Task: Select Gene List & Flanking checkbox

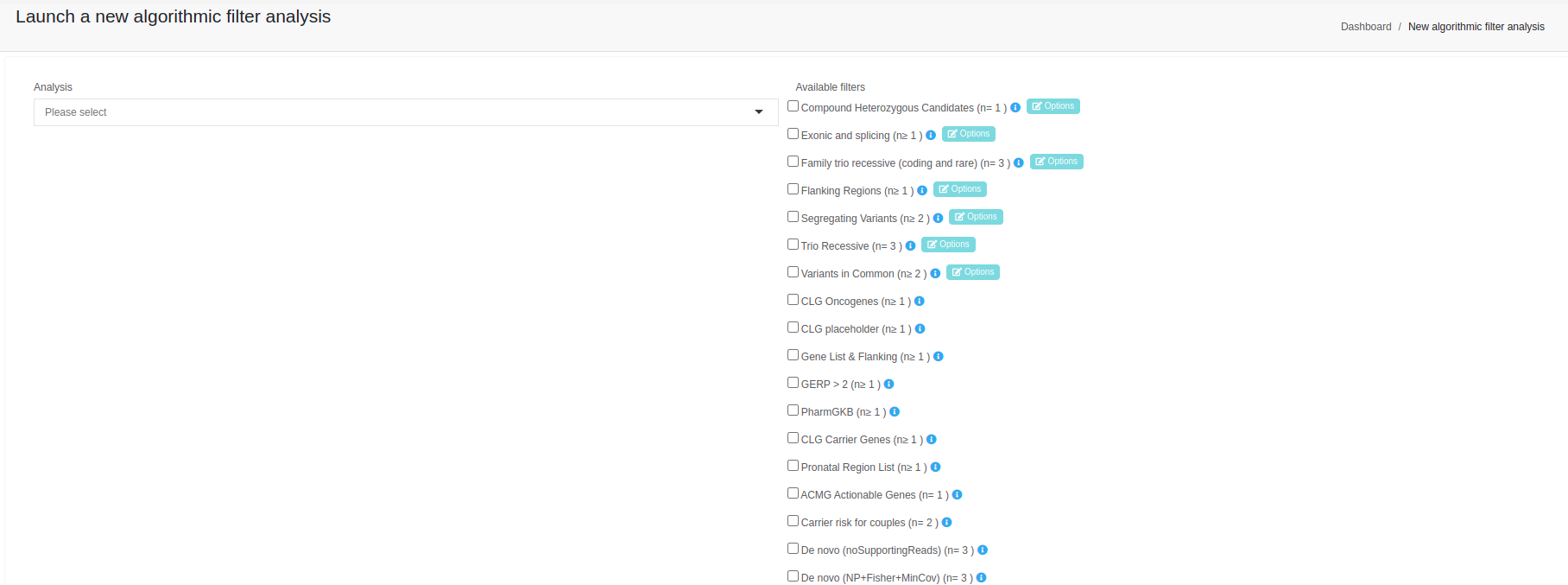Action: (x=793, y=355)
